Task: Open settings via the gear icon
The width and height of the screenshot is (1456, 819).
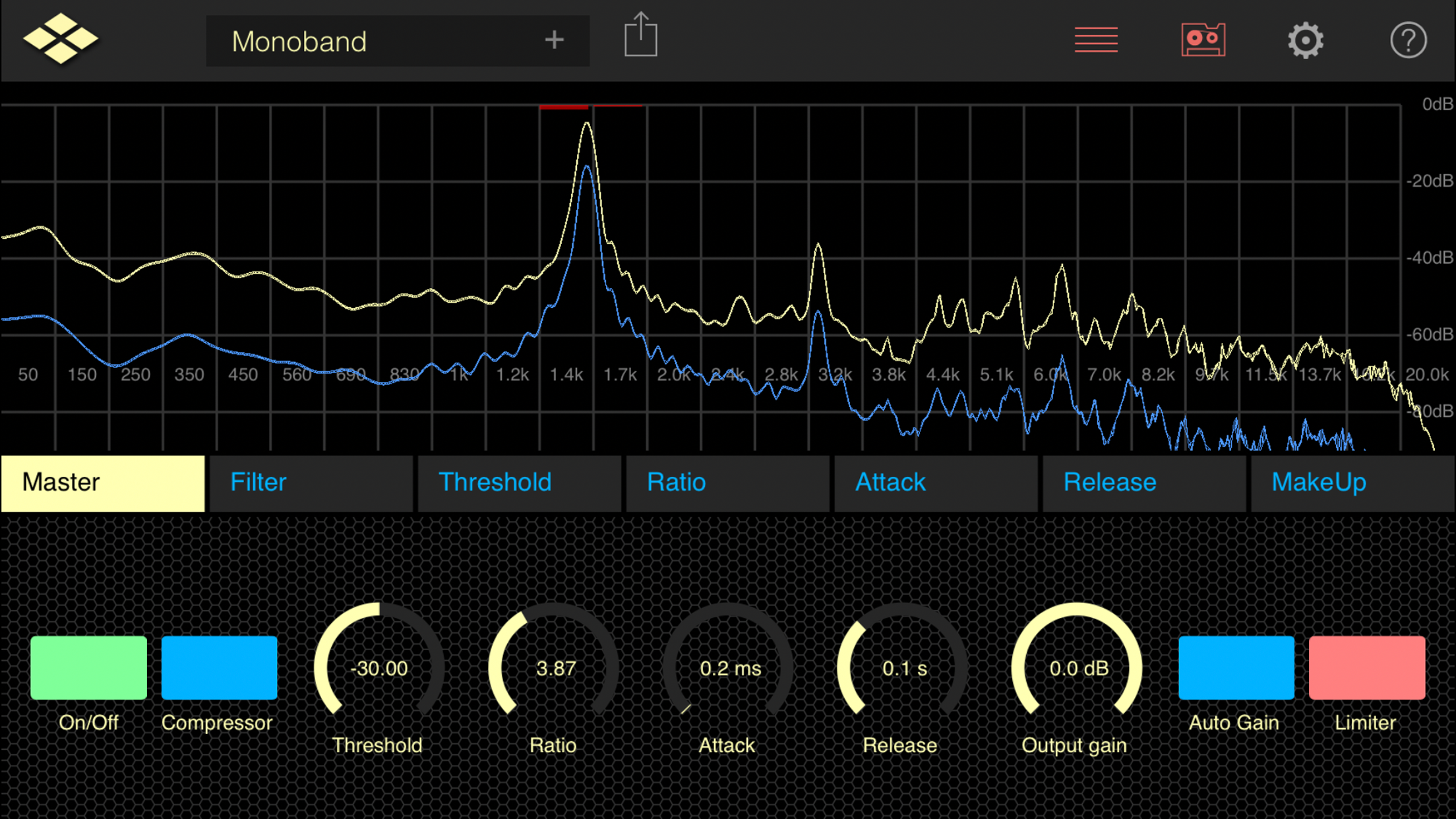Action: tap(1305, 40)
